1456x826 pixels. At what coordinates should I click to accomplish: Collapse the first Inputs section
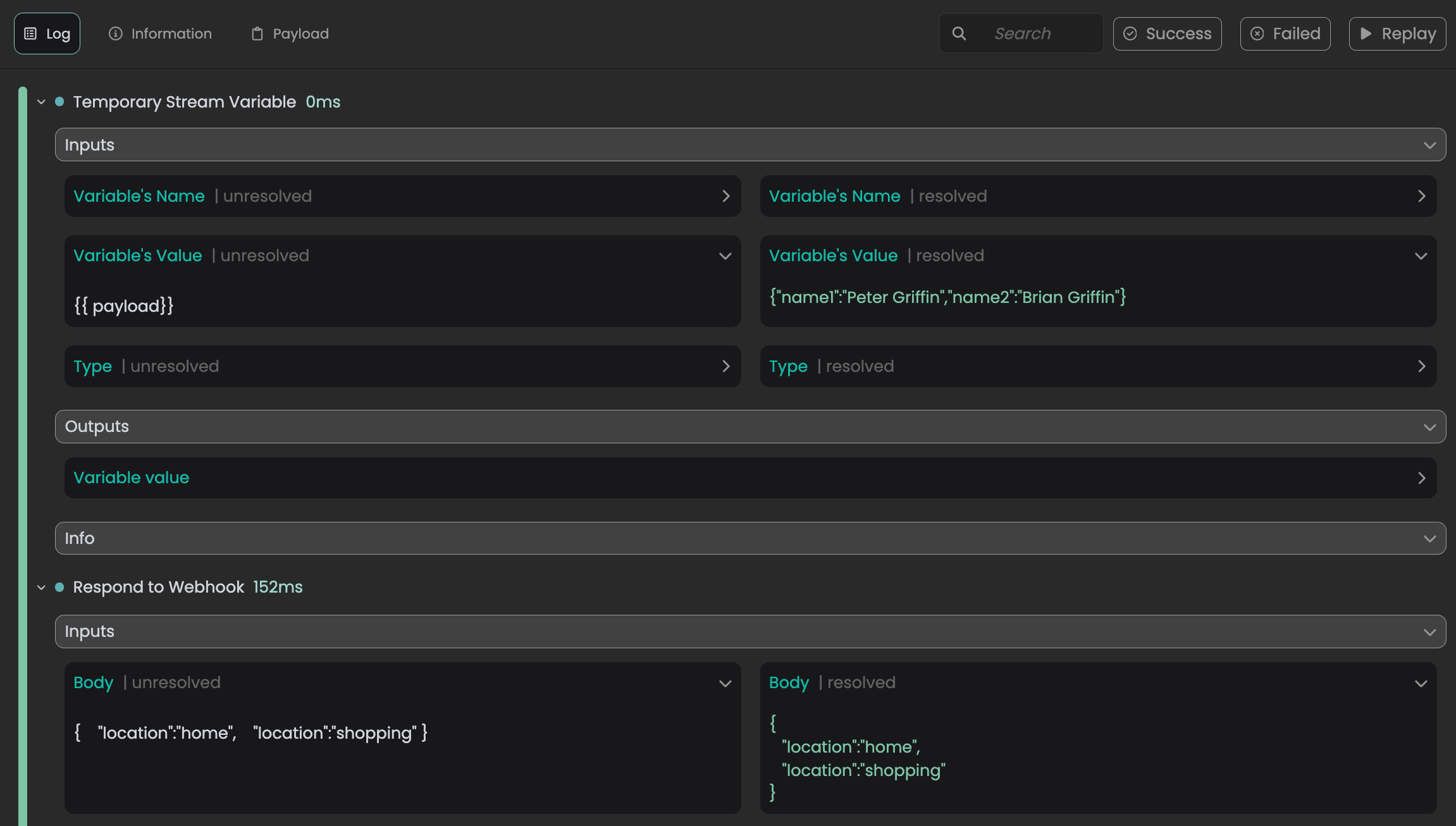[1429, 145]
